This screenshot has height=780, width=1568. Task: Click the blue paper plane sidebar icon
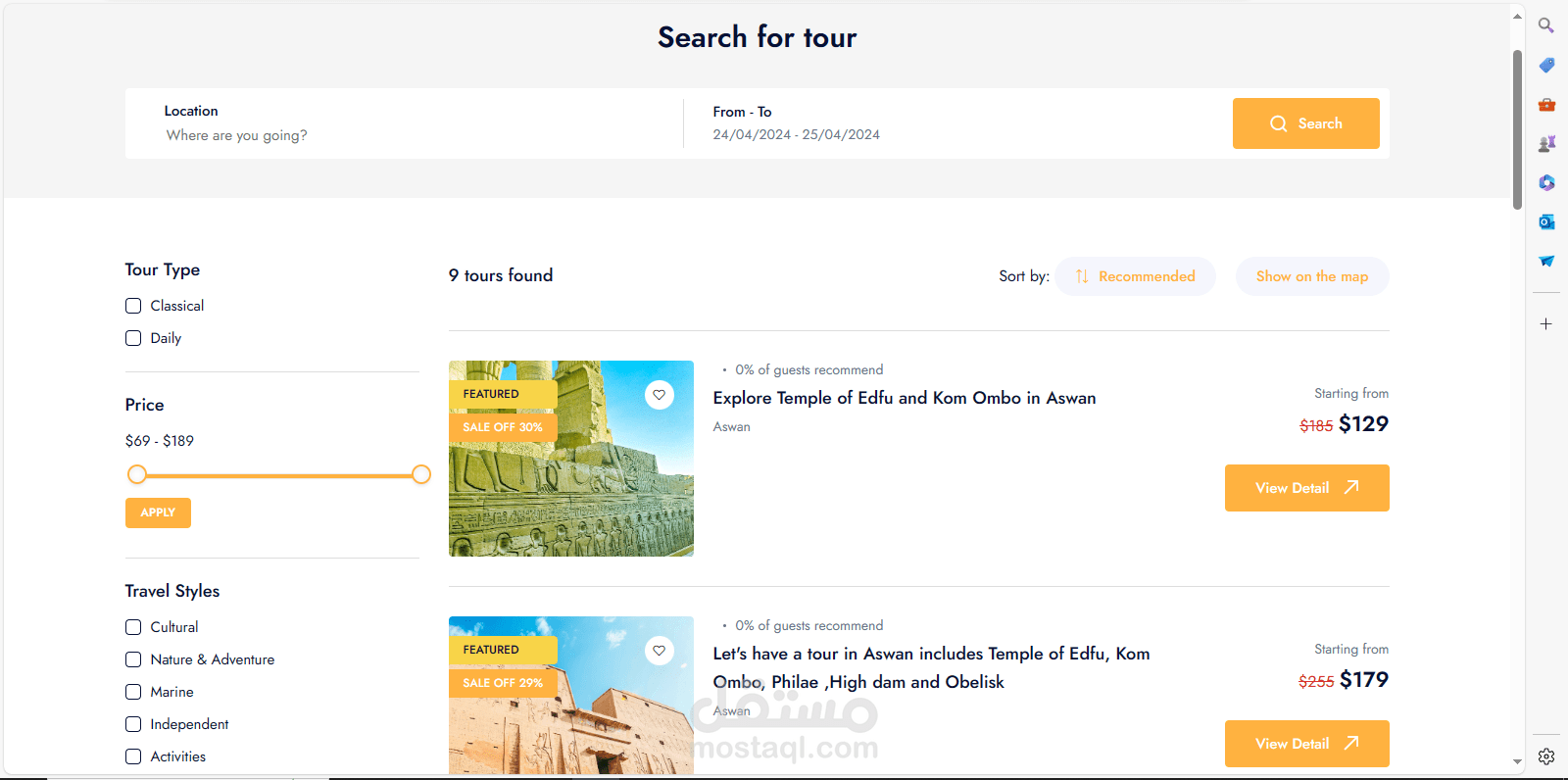pos(1546,262)
